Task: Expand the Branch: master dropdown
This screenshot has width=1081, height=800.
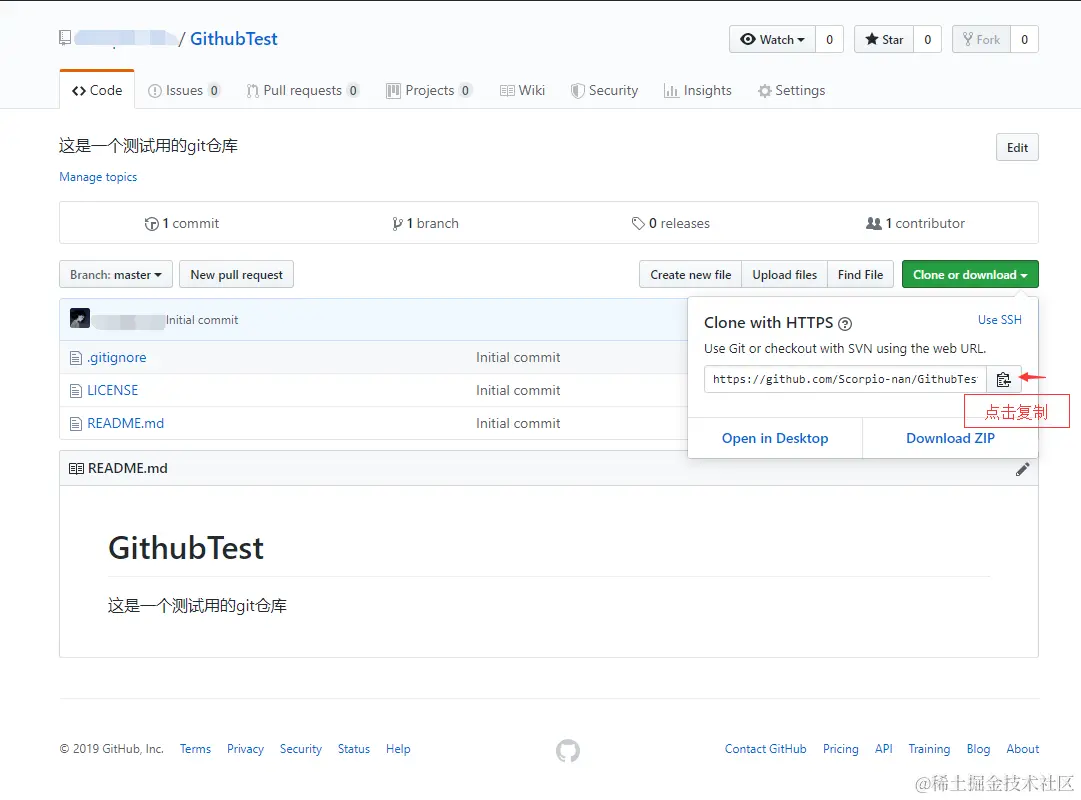Action: pos(116,274)
